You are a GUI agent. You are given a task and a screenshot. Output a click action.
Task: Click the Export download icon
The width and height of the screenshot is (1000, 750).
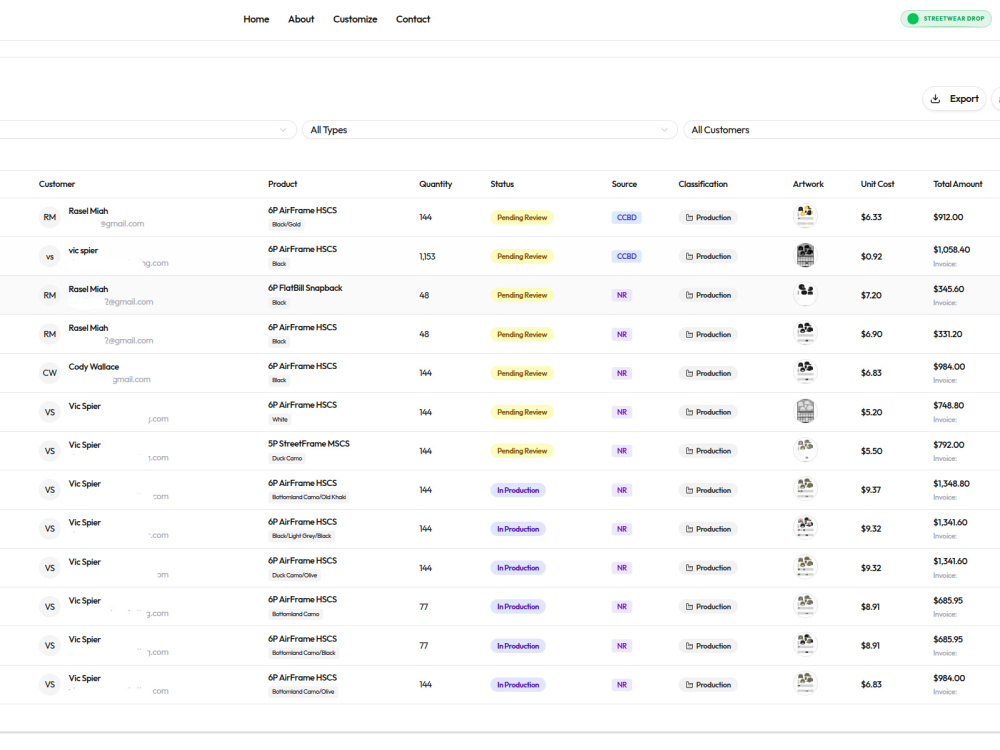tap(935, 99)
